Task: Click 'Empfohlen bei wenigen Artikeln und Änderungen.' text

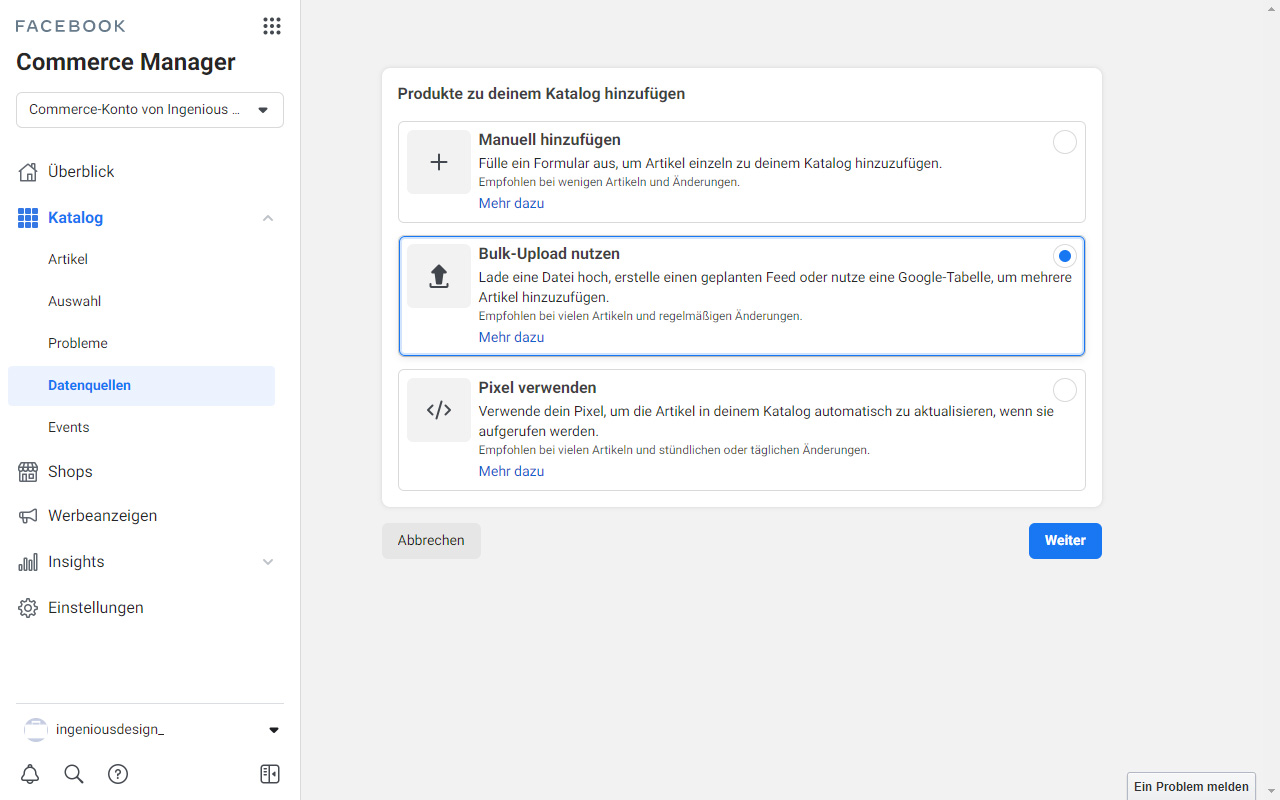Action: (609, 183)
